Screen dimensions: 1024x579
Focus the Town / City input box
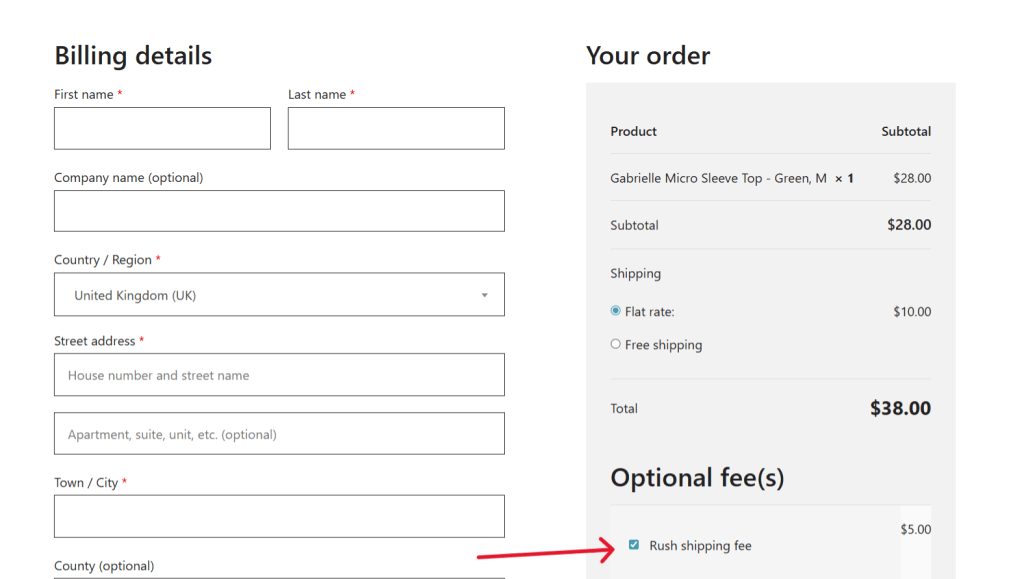[x=279, y=516]
